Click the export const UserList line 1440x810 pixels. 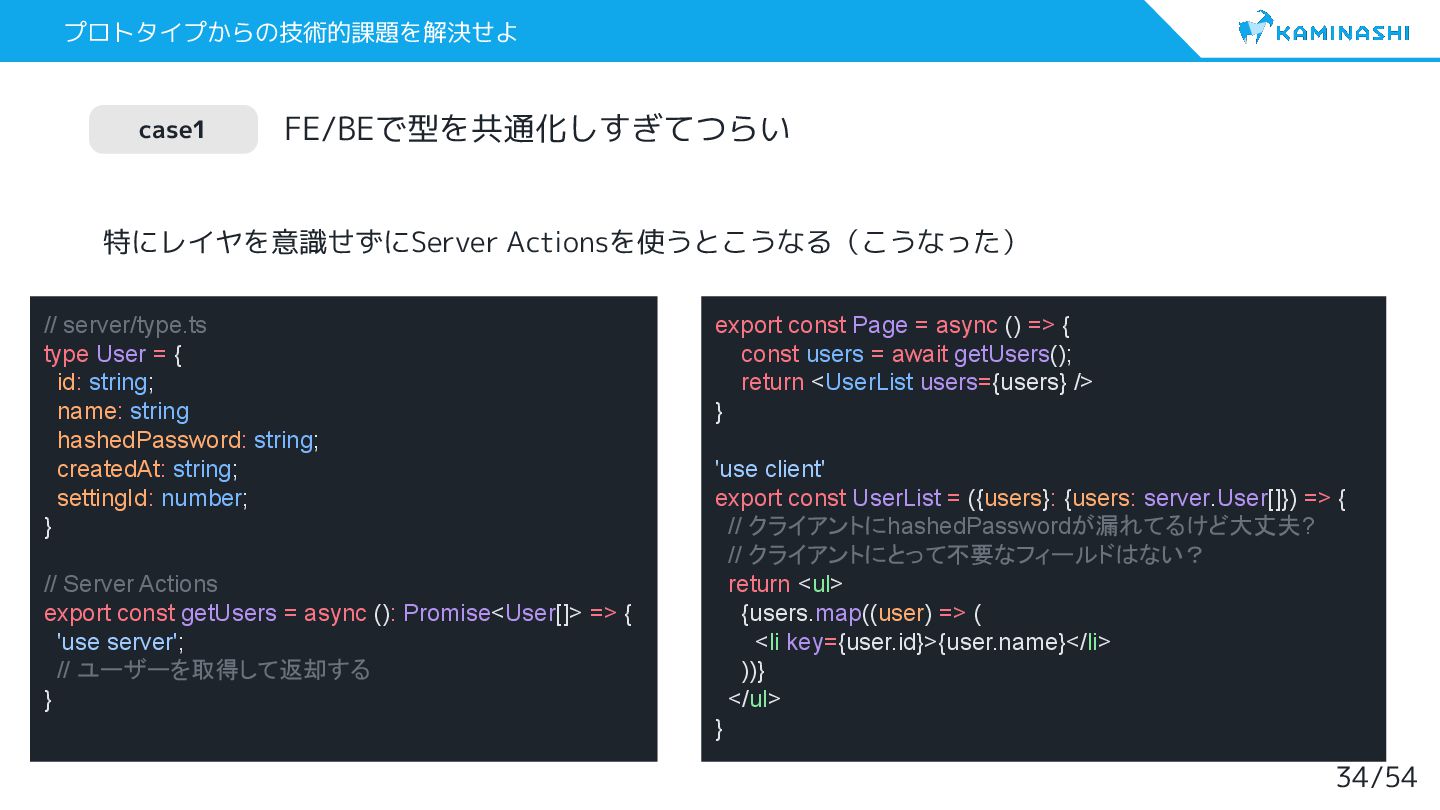[x=1031, y=498]
